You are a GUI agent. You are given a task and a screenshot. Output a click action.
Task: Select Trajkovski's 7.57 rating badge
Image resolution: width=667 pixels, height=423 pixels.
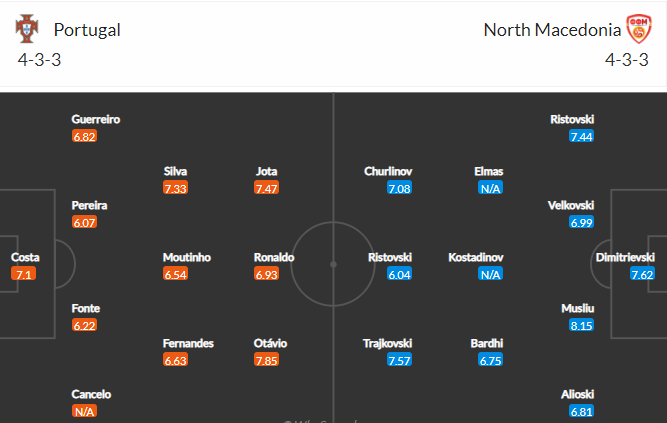[399, 360]
